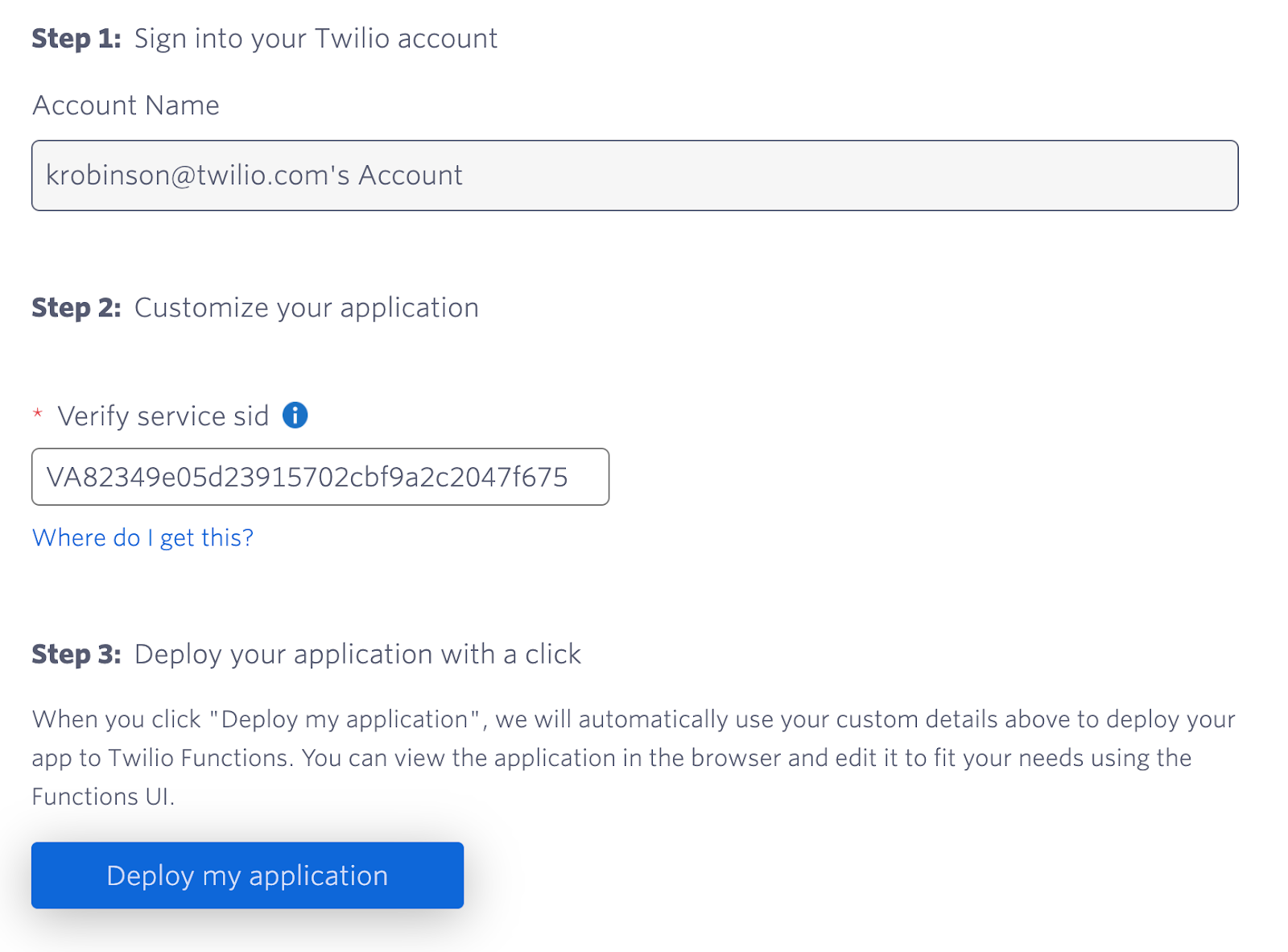Viewport: 1288px width, 952px height.
Task: Click the bold "Step 3:" label
Action: point(76,654)
